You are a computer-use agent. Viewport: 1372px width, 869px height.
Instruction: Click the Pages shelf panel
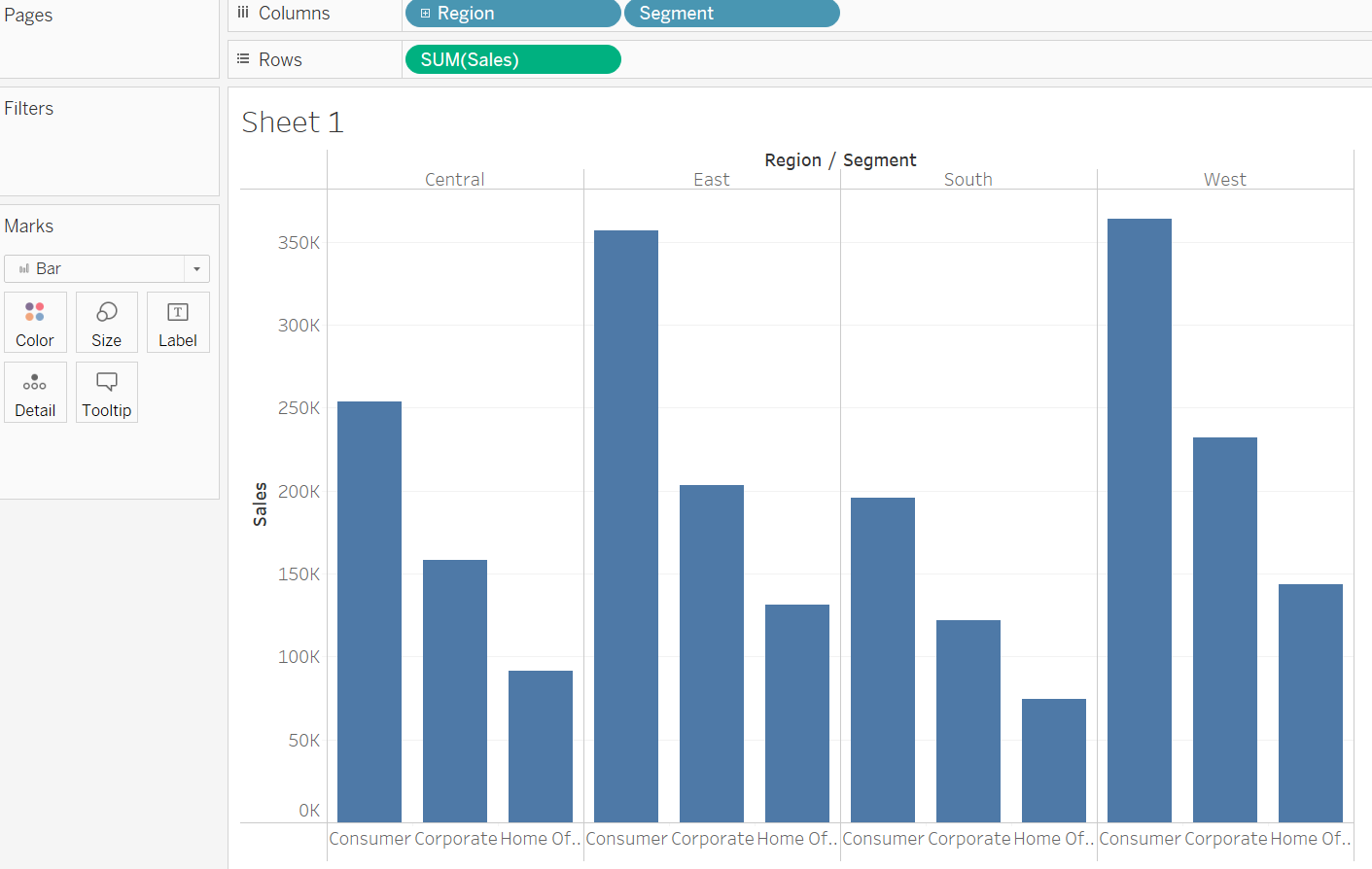pyautogui.click(x=109, y=39)
